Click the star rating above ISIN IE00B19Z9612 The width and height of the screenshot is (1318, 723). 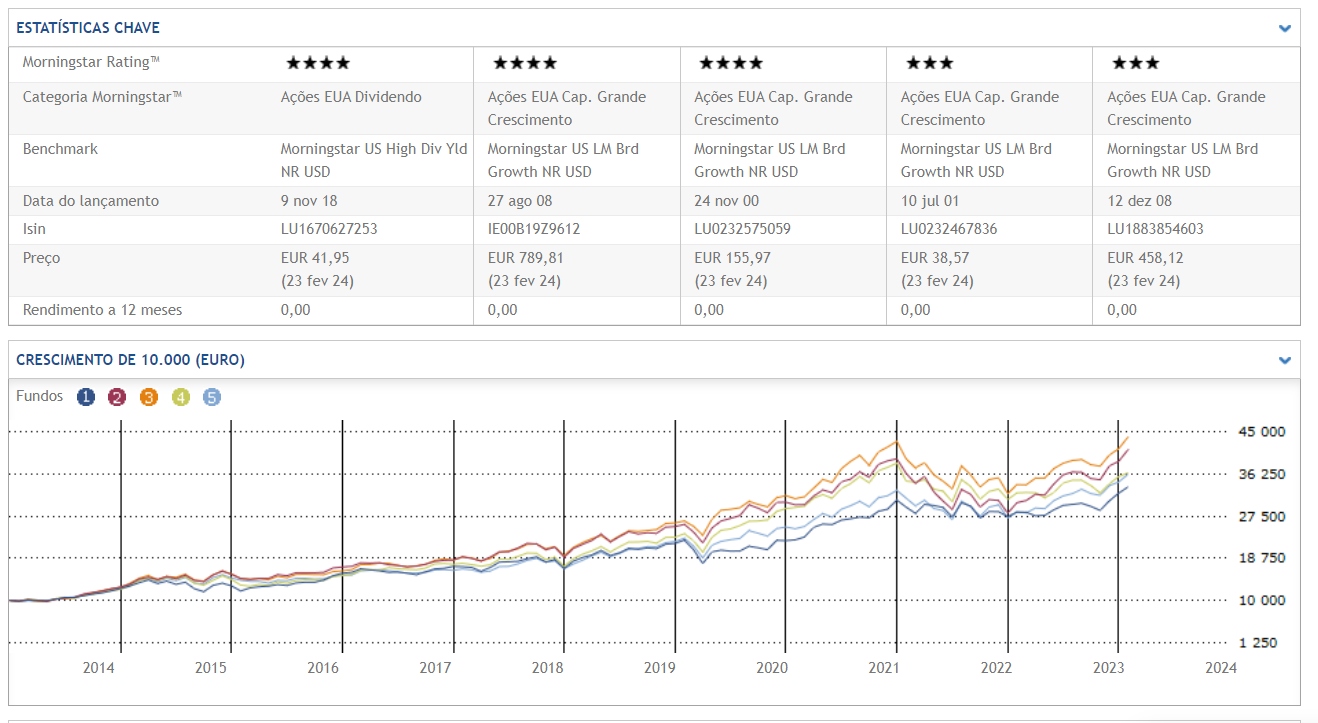[524, 63]
